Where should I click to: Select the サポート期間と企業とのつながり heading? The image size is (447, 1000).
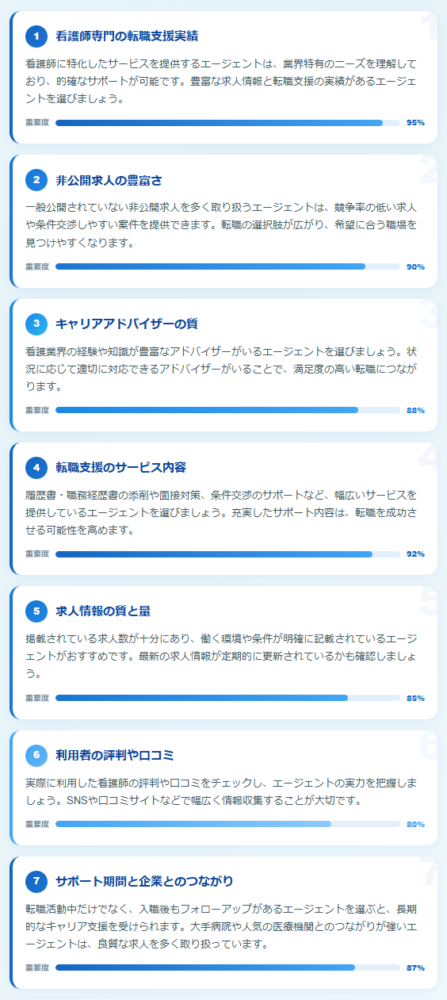[x=144, y=882]
